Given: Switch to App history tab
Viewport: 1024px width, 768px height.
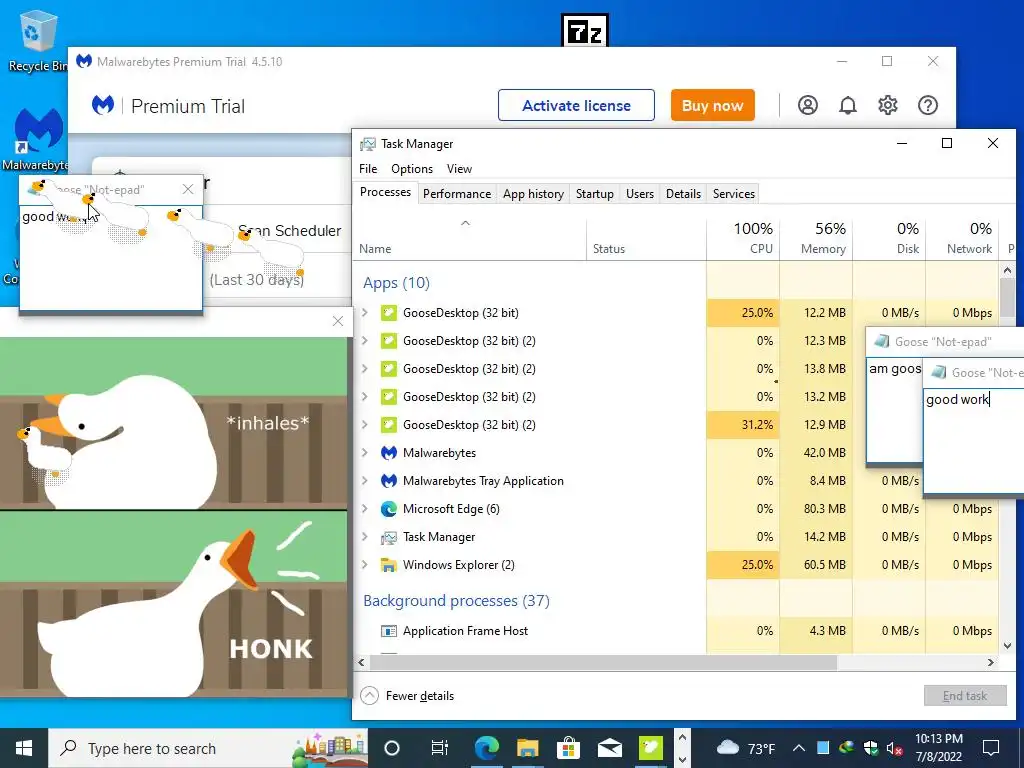Looking at the screenshot, I should [534, 194].
